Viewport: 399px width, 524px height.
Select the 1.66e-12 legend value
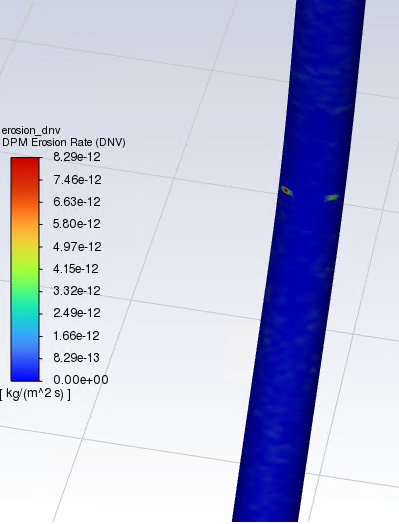[x=76, y=336]
